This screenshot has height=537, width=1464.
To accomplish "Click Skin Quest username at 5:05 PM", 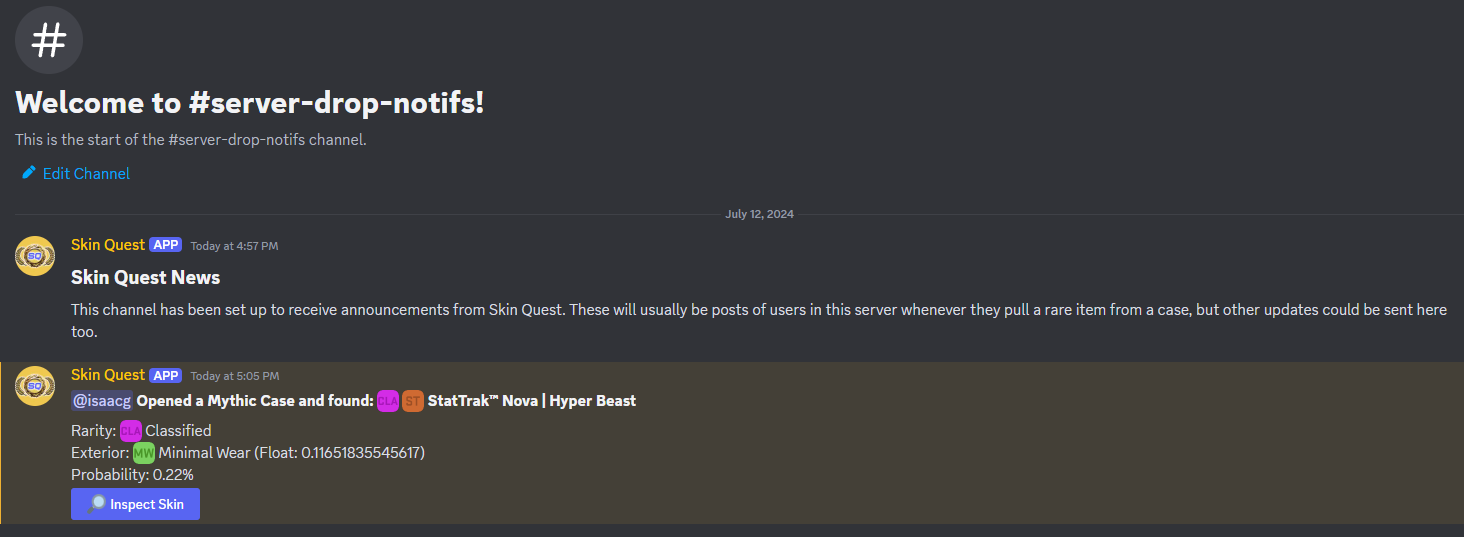I will click(108, 375).
